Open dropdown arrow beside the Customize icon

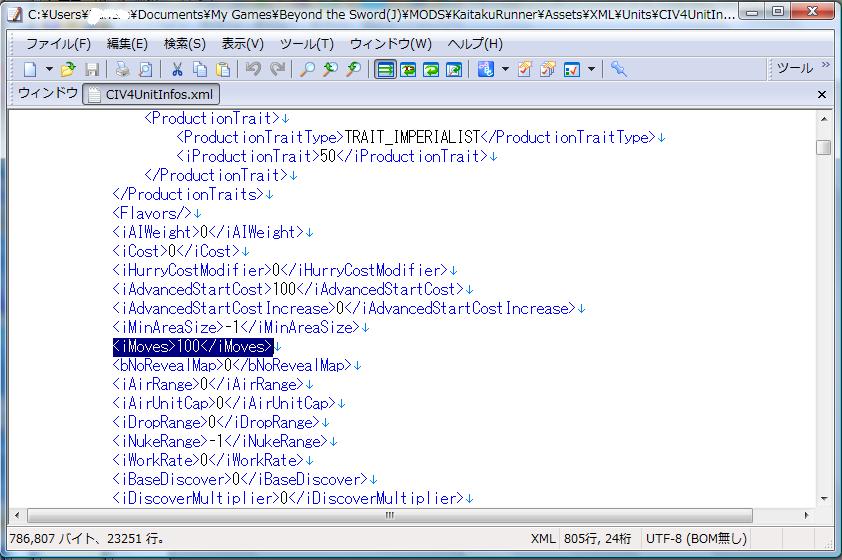tap(591, 69)
